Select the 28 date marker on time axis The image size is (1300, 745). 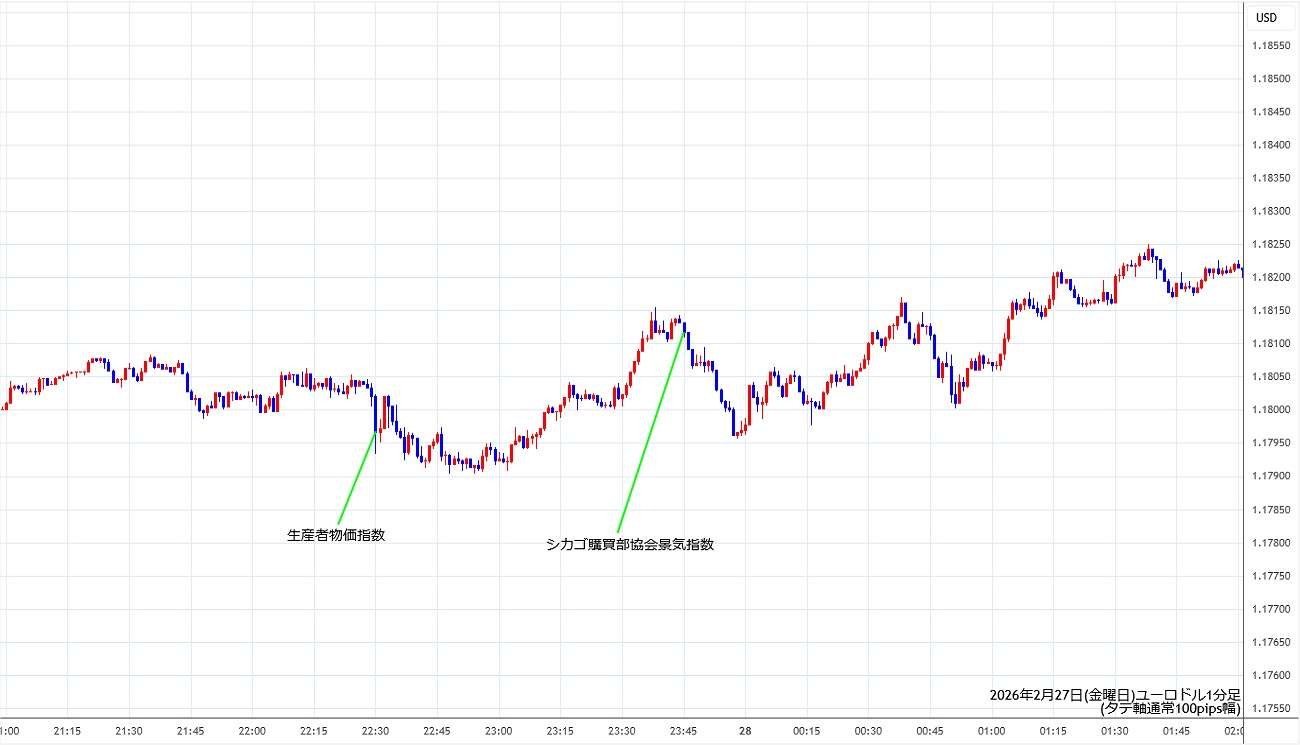pos(745,731)
